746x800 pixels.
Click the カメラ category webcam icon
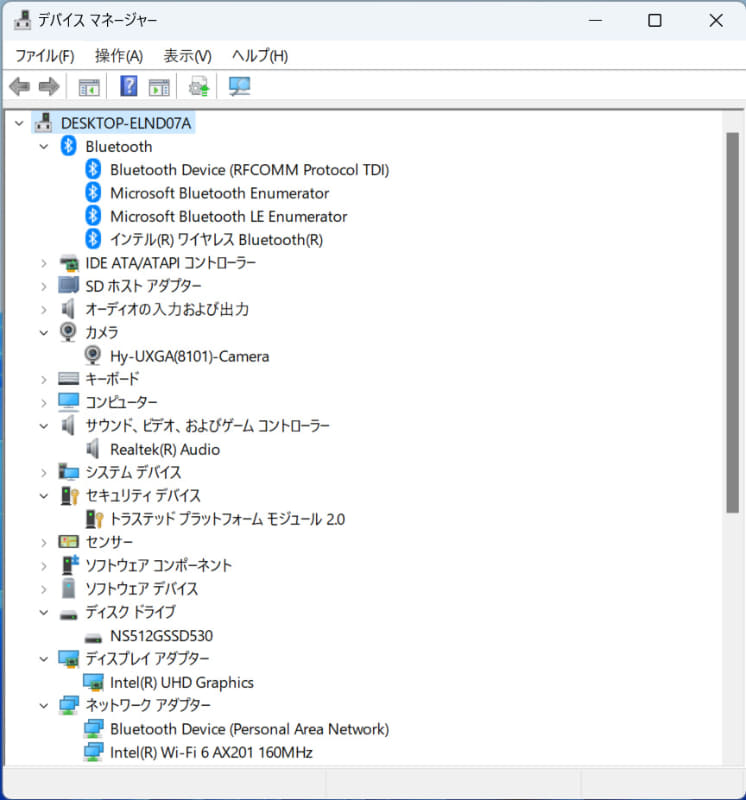coord(68,332)
